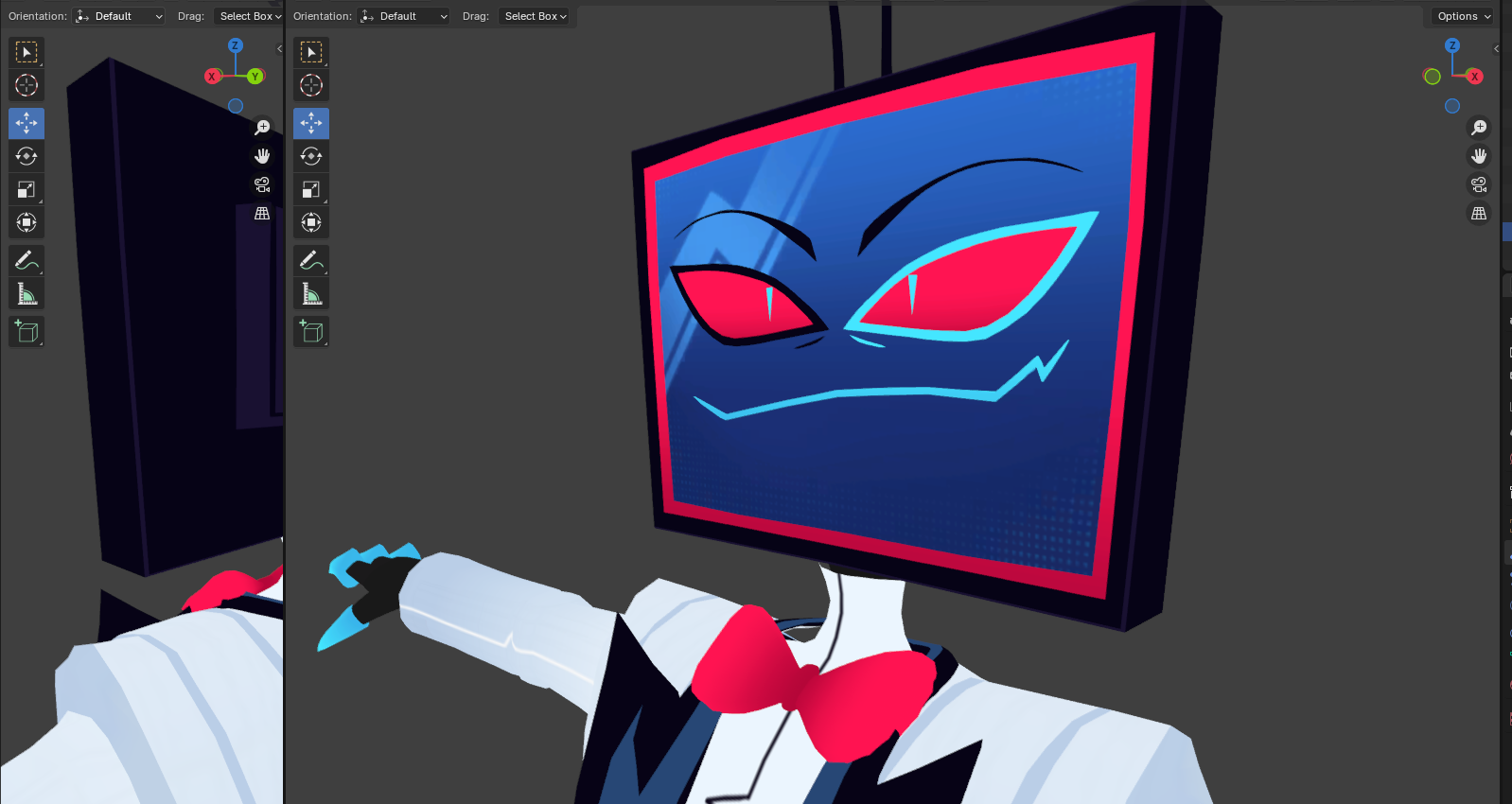Toggle camera view in left viewport
The image size is (1512, 804).
262,184
